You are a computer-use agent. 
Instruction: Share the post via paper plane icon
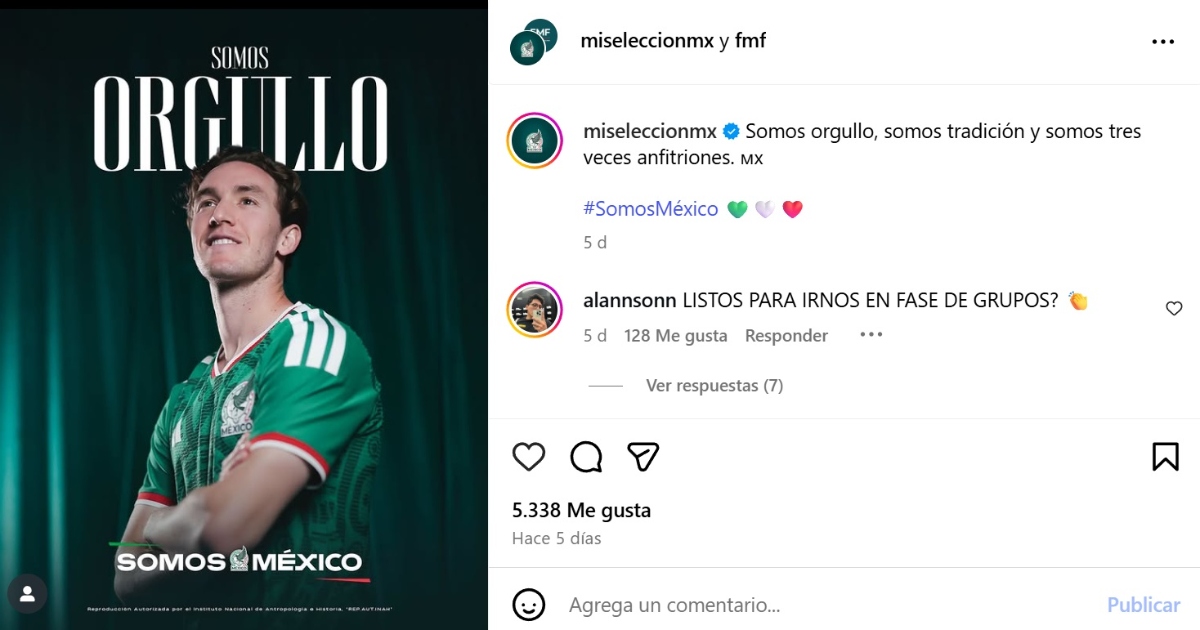(643, 457)
